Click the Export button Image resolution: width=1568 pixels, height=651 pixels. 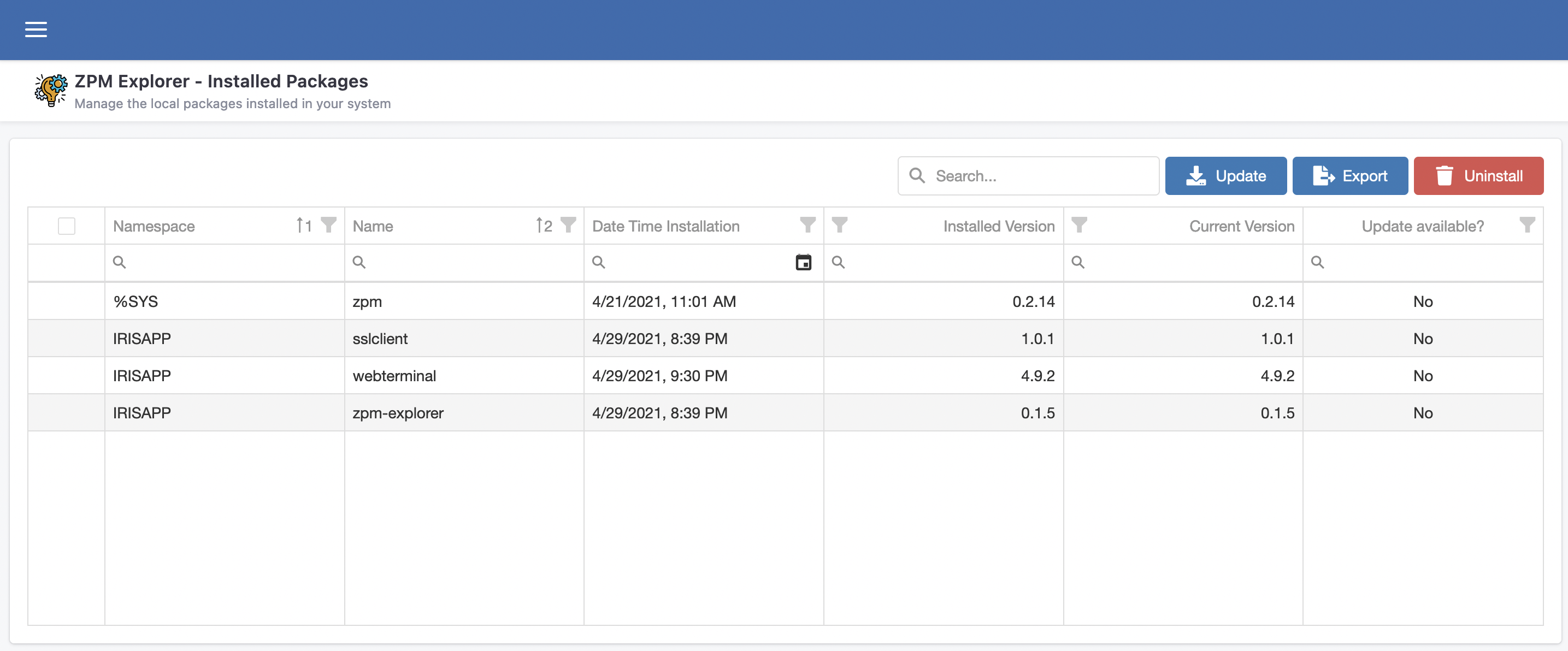[x=1349, y=176]
